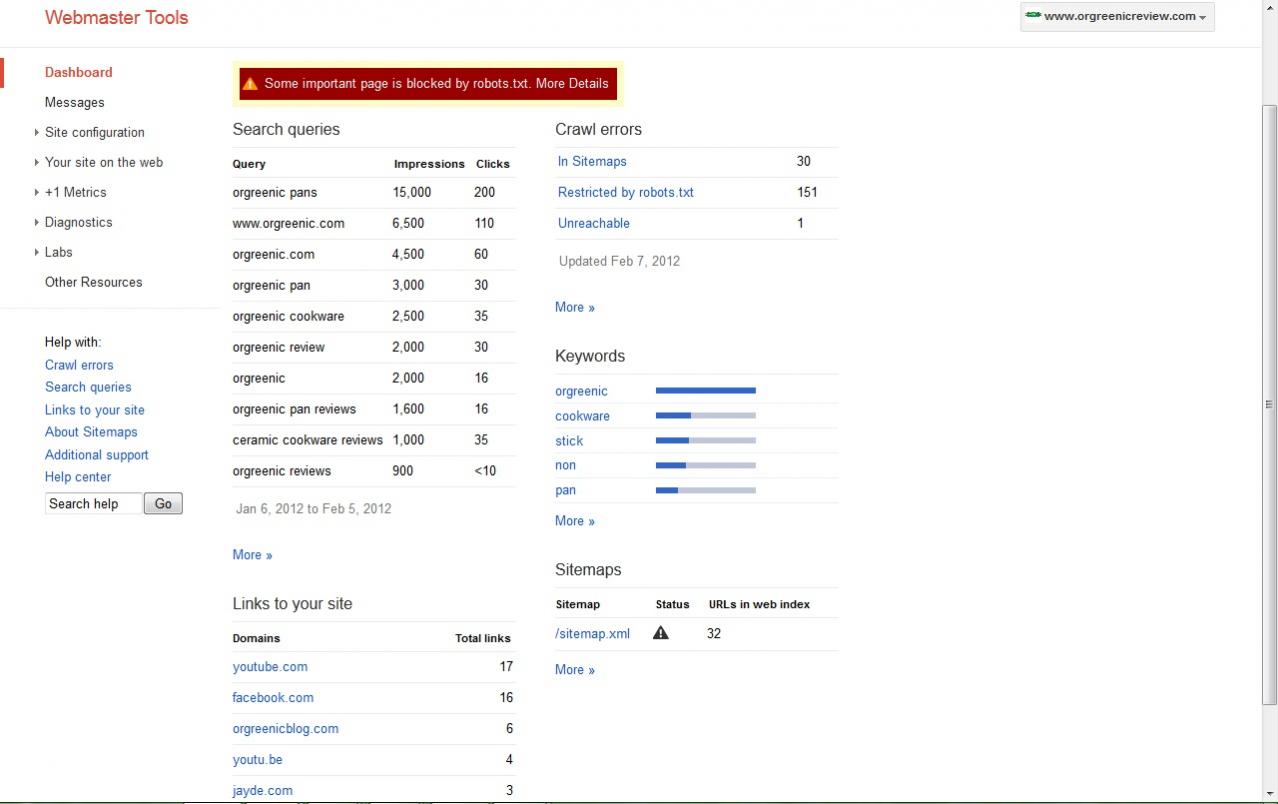
Task: Click the vertical page scrollbar
Action: [1269, 404]
